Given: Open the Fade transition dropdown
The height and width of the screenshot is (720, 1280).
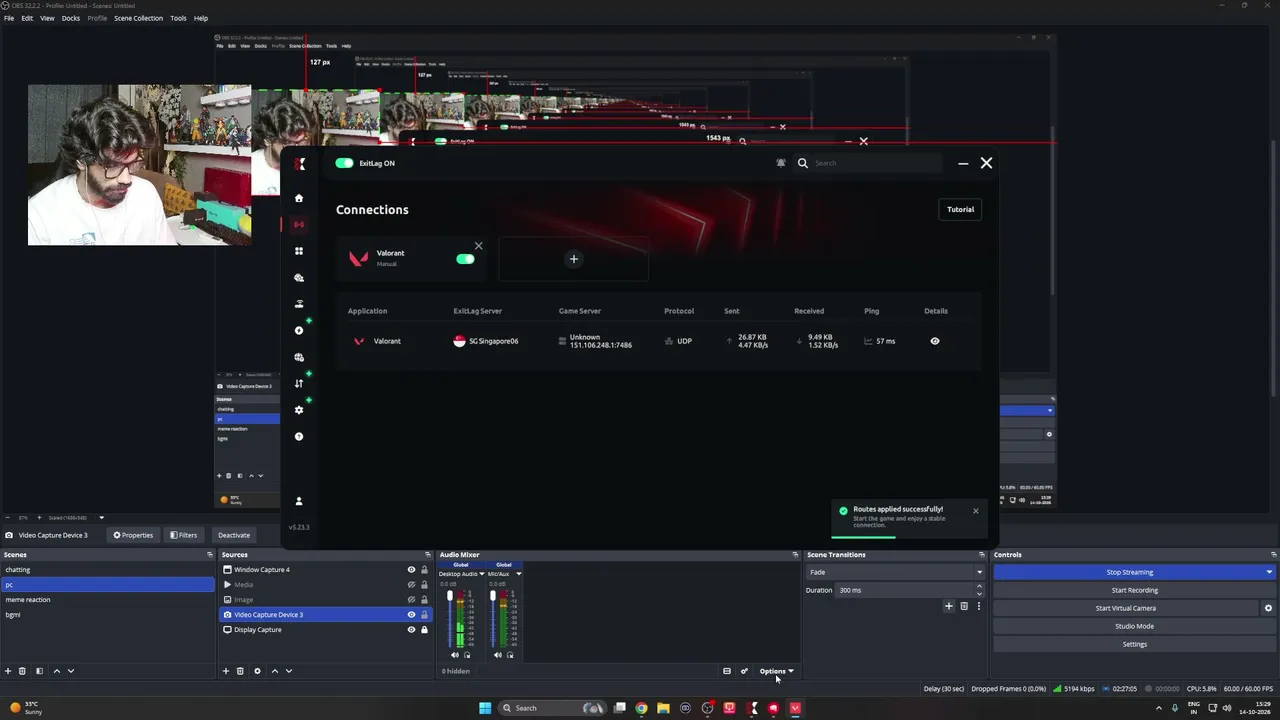Looking at the screenshot, I should tap(895, 572).
